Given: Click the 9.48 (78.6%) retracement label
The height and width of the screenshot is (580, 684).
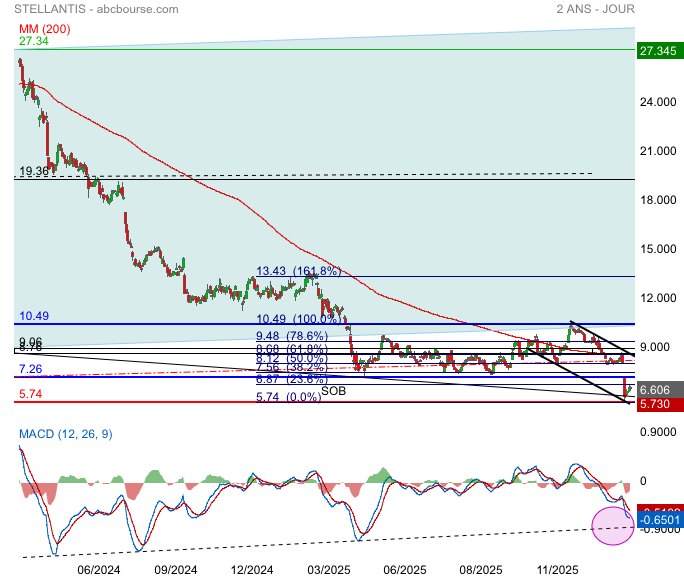Looking at the screenshot, I should coord(292,336).
